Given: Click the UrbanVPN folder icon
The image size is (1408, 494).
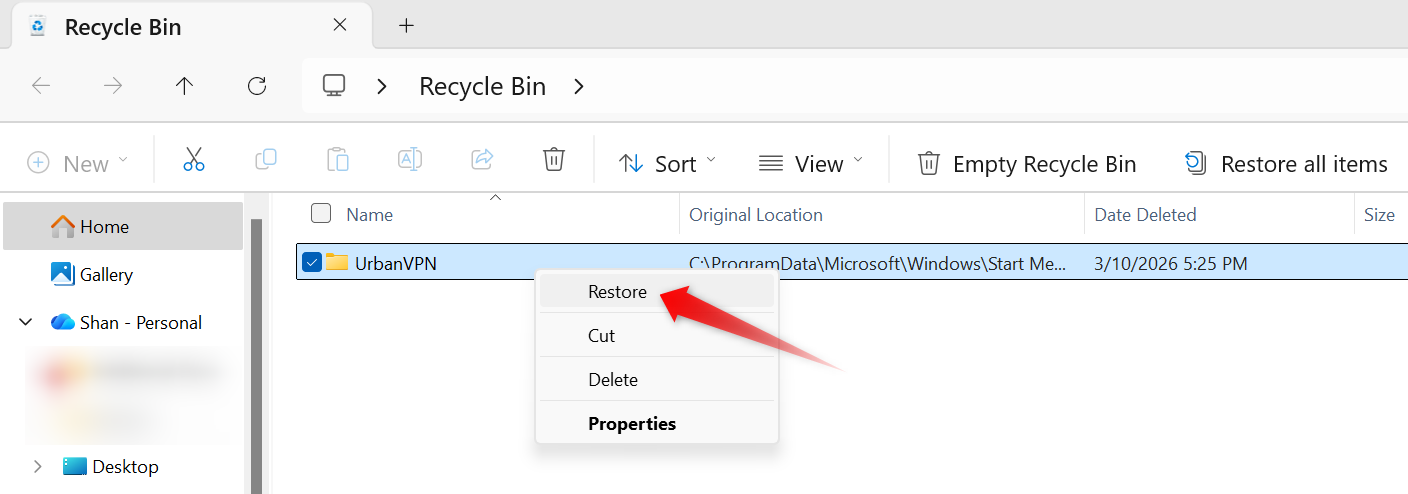Looking at the screenshot, I should [x=337, y=263].
